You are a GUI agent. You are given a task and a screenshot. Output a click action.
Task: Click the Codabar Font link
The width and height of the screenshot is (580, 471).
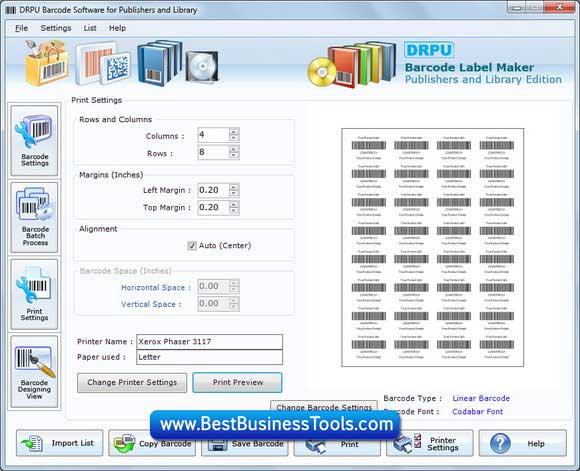(x=478, y=411)
